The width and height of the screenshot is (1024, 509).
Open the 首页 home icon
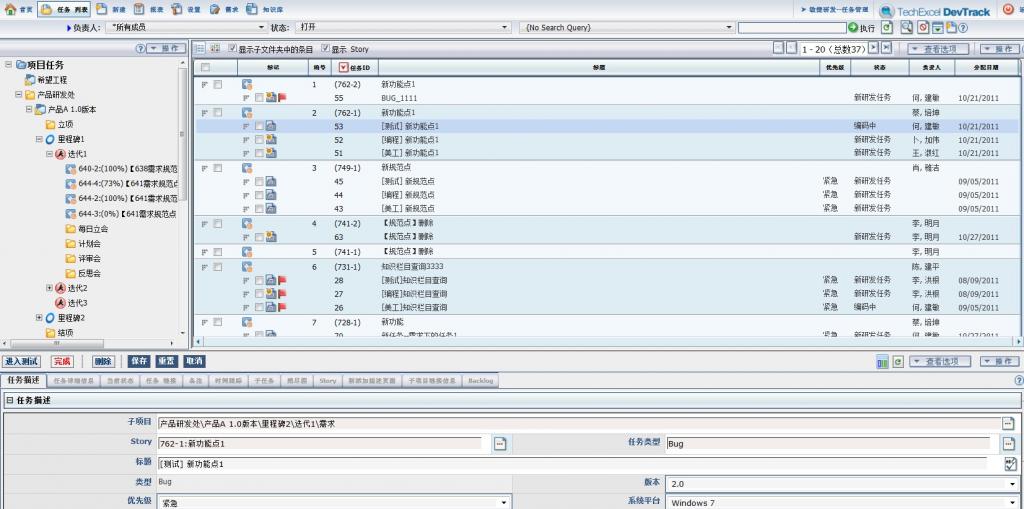(11, 10)
